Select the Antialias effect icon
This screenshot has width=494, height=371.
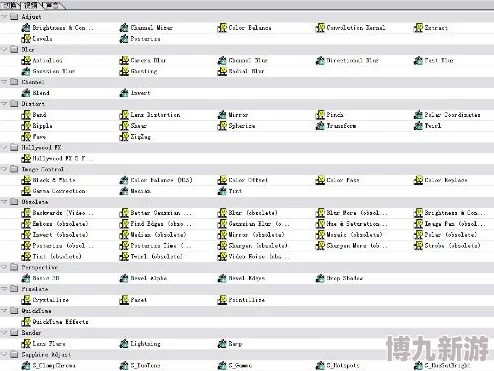tap(26, 61)
